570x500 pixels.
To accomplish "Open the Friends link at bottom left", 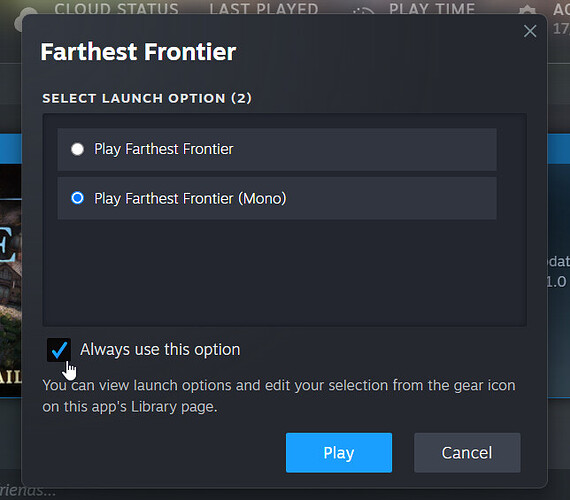I will click(x=28, y=491).
